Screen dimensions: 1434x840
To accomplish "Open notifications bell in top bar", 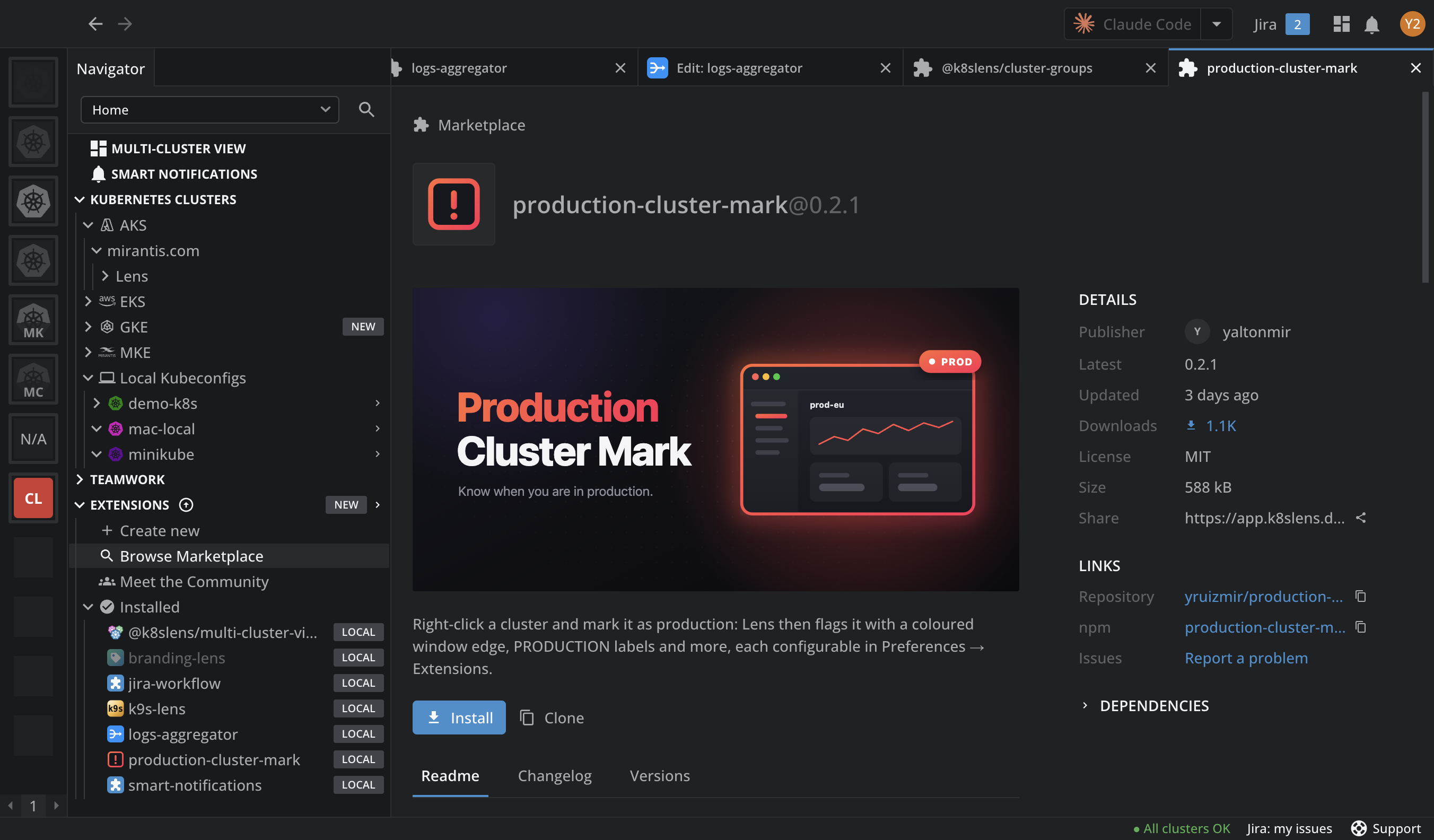I will (1372, 24).
